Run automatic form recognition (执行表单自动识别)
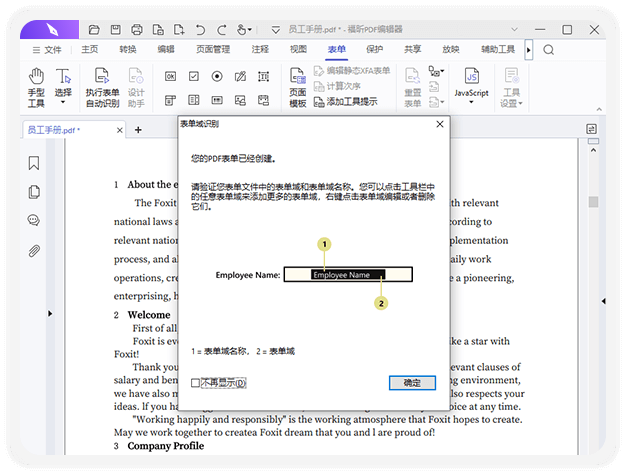Image resolution: width=626 pixels, height=475 pixels. [x=102, y=88]
